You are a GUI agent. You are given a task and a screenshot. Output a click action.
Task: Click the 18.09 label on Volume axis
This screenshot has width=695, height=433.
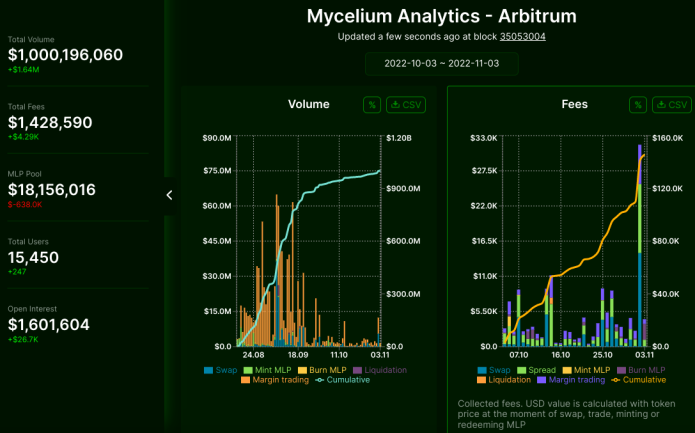pos(298,355)
